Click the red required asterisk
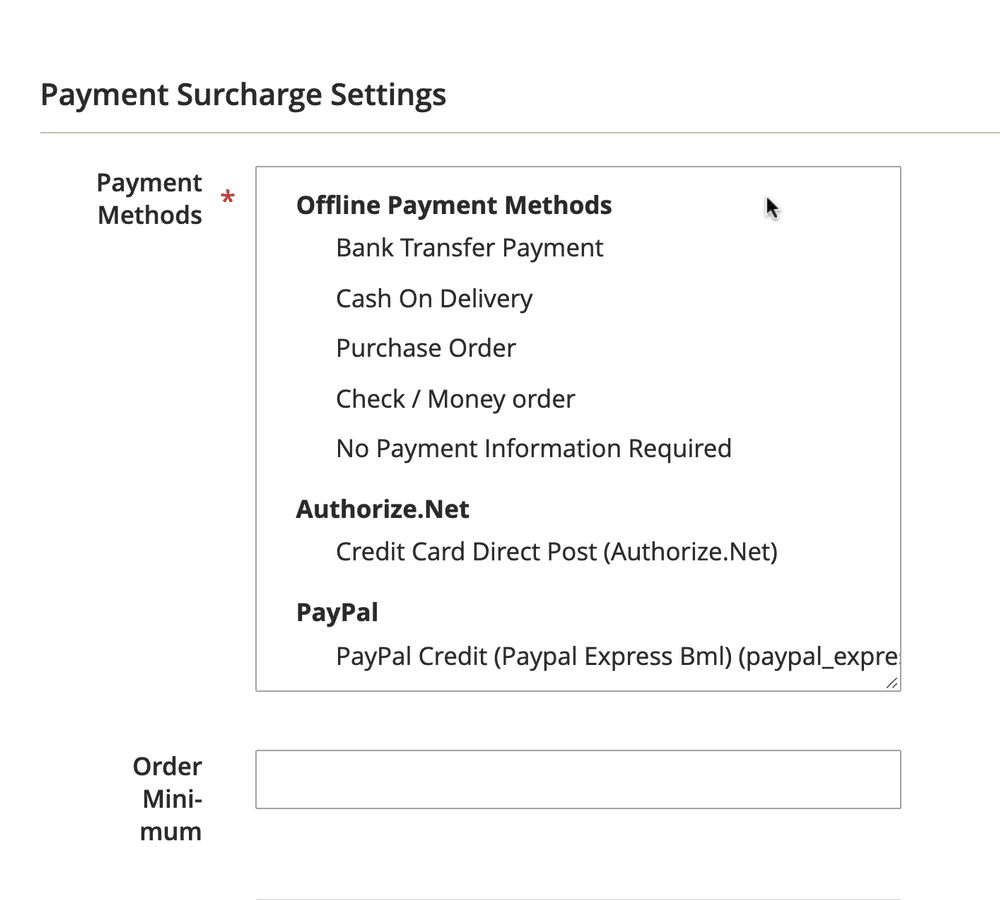 pyautogui.click(x=228, y=198)
